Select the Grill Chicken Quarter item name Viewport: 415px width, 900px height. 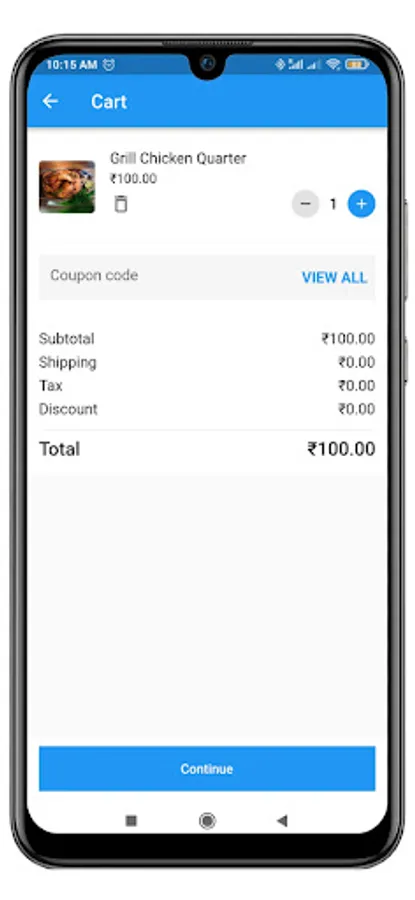click(x=178, y=158)
